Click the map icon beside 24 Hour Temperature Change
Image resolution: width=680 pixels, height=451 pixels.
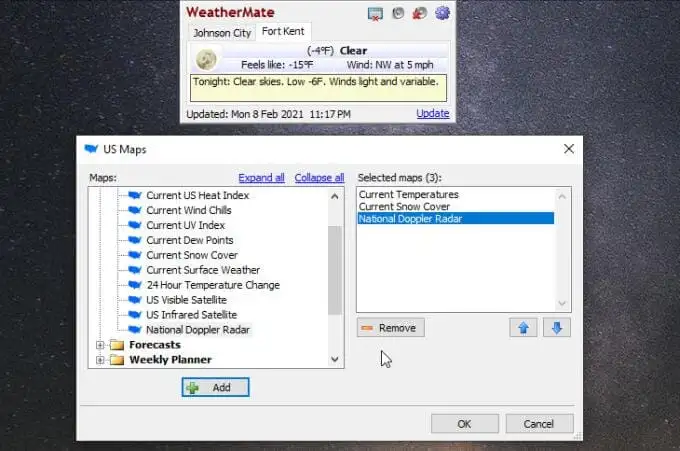pos(135,285)
